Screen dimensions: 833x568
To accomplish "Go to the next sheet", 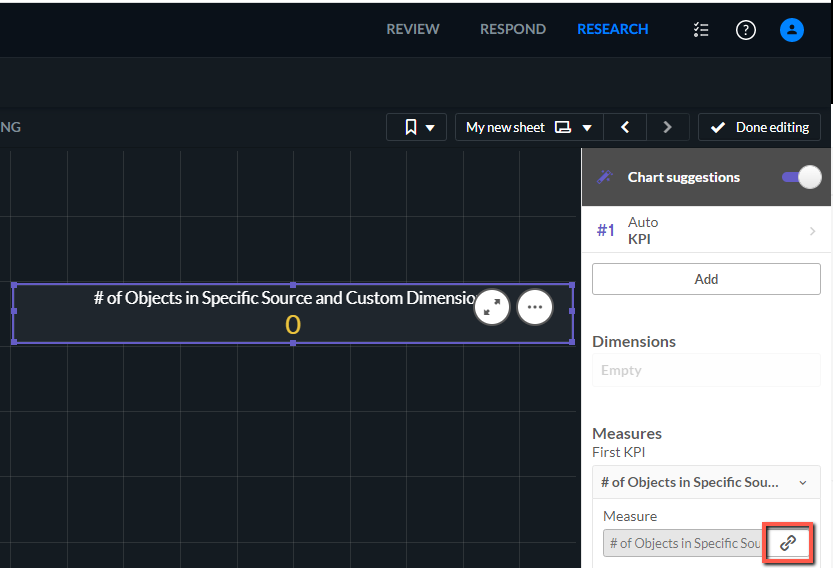I will (x=668, y=127).
